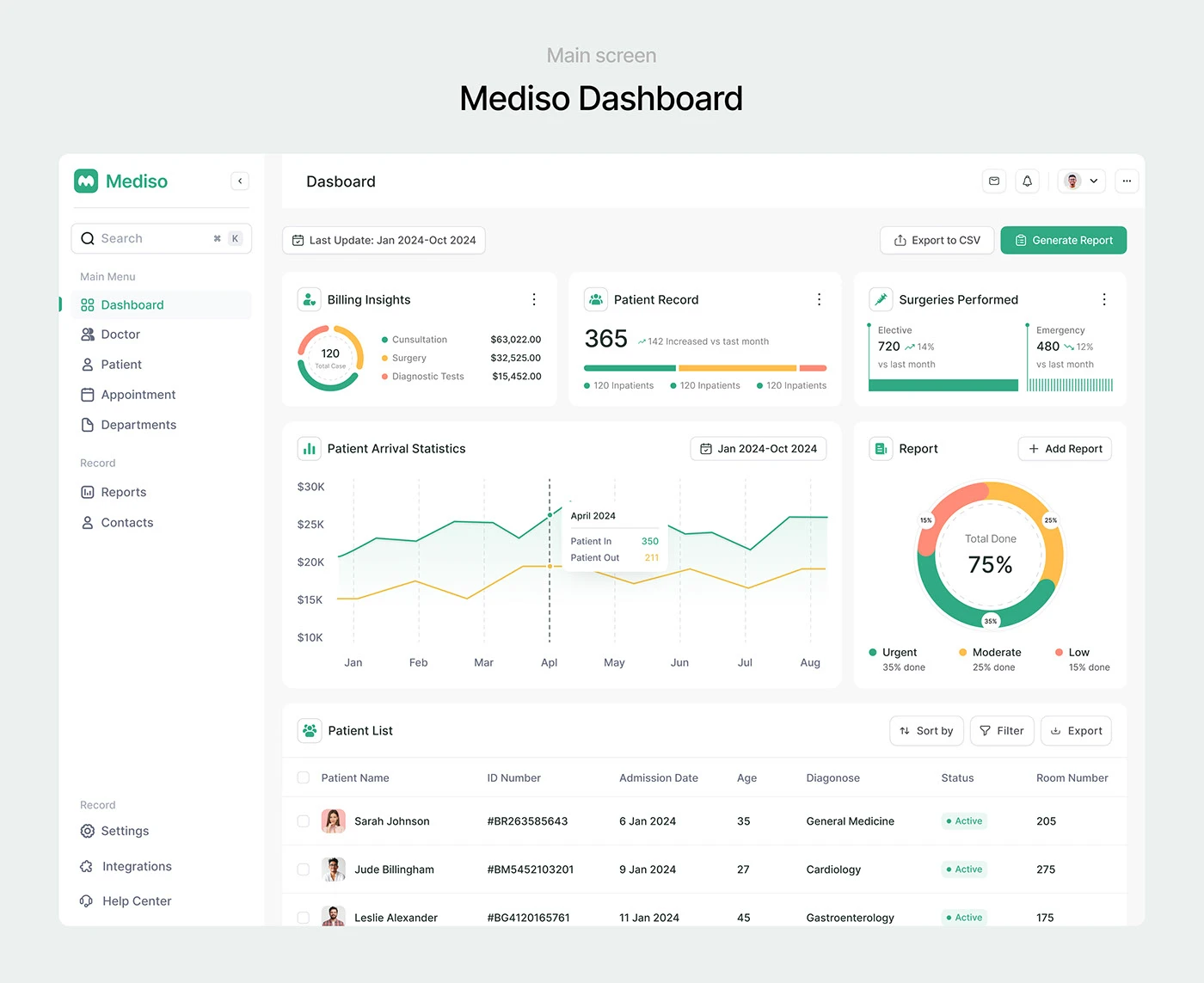The image size is (1204, 983).
Task: Click the Report card icon
Action: click(881, 449)
